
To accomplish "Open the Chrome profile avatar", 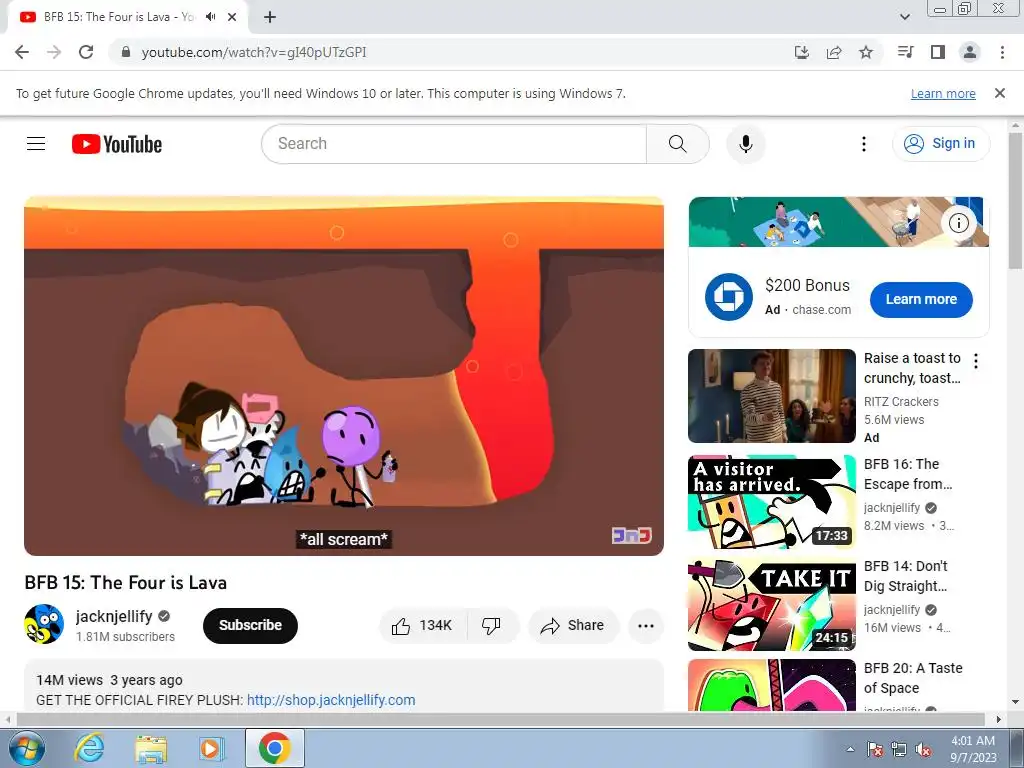I will (970, 52).
